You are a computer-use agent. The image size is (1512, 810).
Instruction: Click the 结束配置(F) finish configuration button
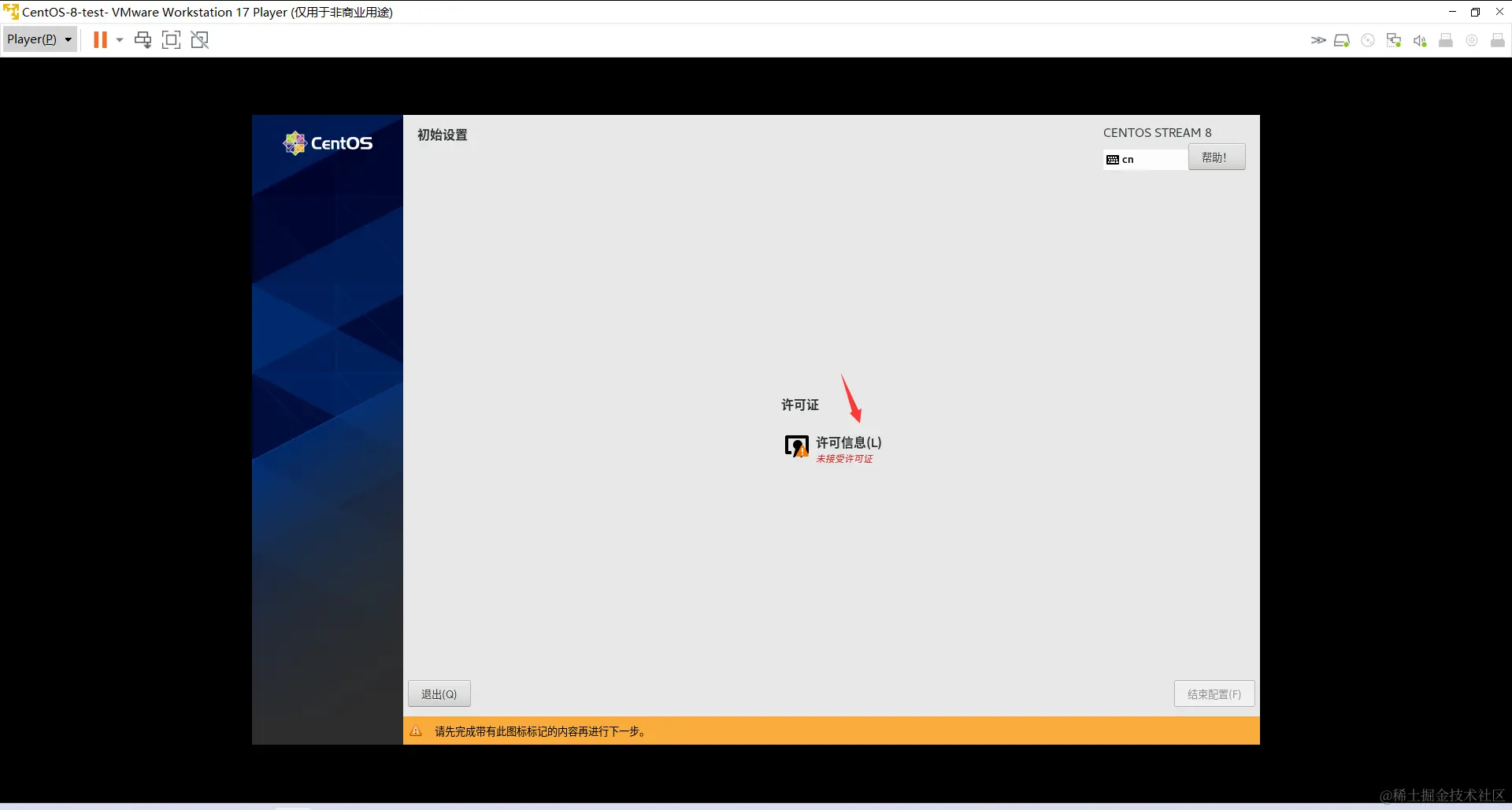pos(1214,693)
